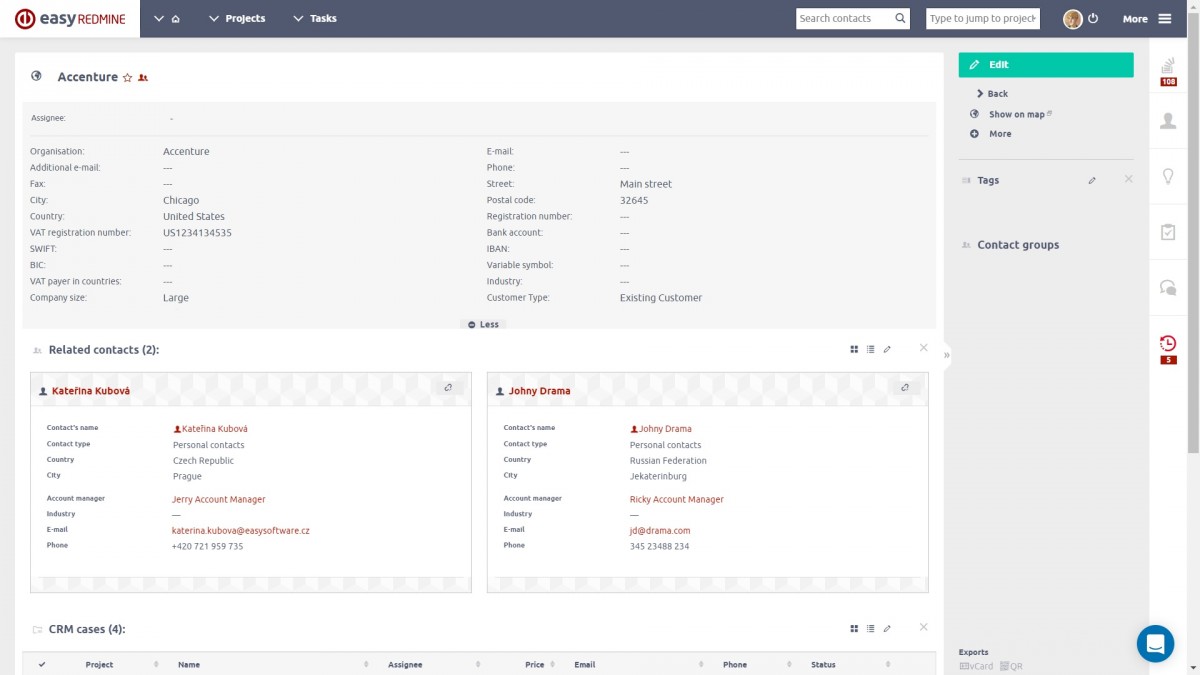This screenshot has height=675, width=1200.
Task: Email katerina.kubova@easysoftware.cz
Action: pyautogui.click(x=241, y=531)
